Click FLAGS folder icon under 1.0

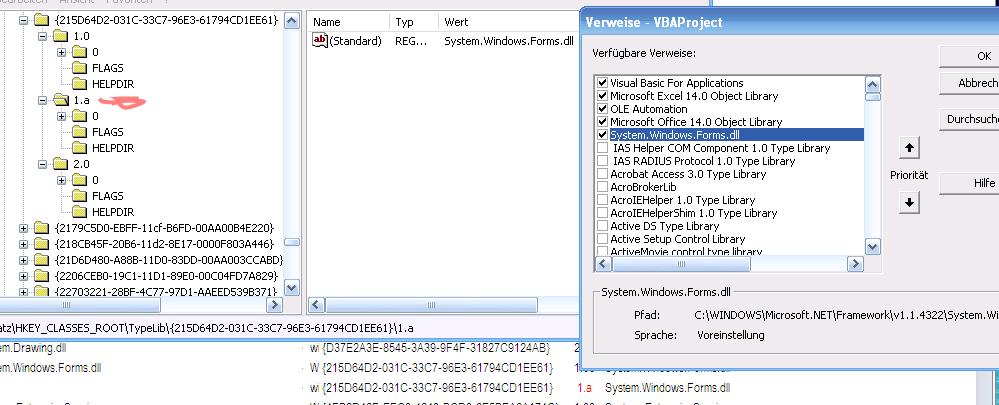pos(80,68)
